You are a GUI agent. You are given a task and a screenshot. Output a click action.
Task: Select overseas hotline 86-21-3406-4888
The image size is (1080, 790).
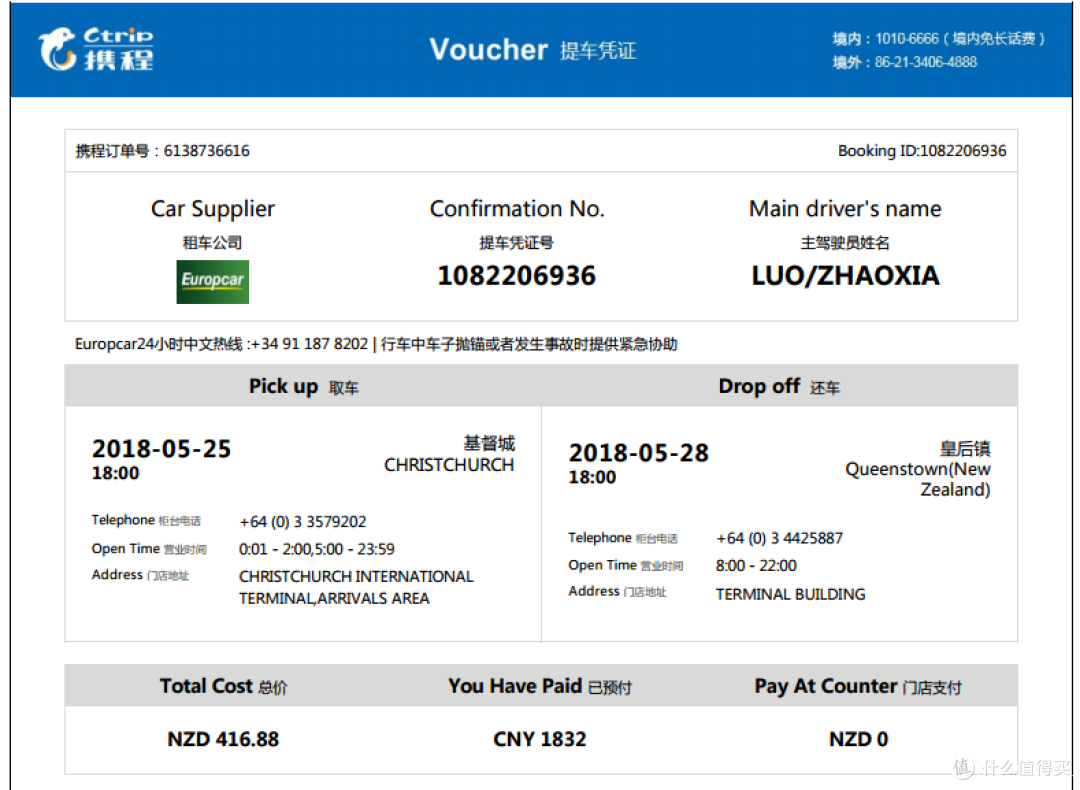[926, 62]
